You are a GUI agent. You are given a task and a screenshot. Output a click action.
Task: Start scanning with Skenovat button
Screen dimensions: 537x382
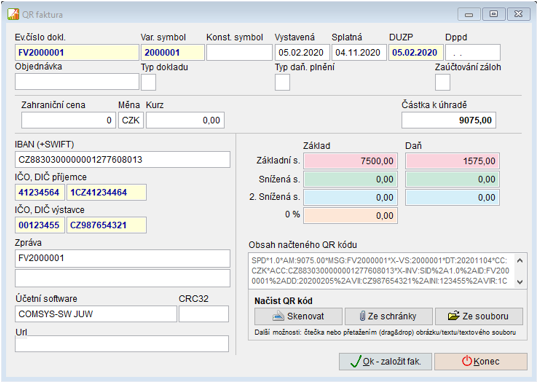tap(298, 316)
